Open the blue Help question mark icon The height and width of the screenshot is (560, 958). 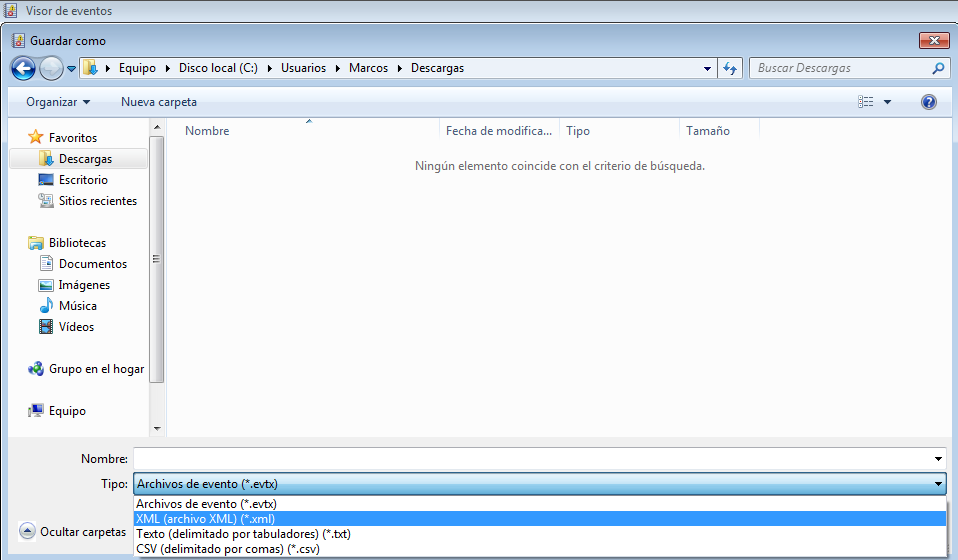point(928,102)
